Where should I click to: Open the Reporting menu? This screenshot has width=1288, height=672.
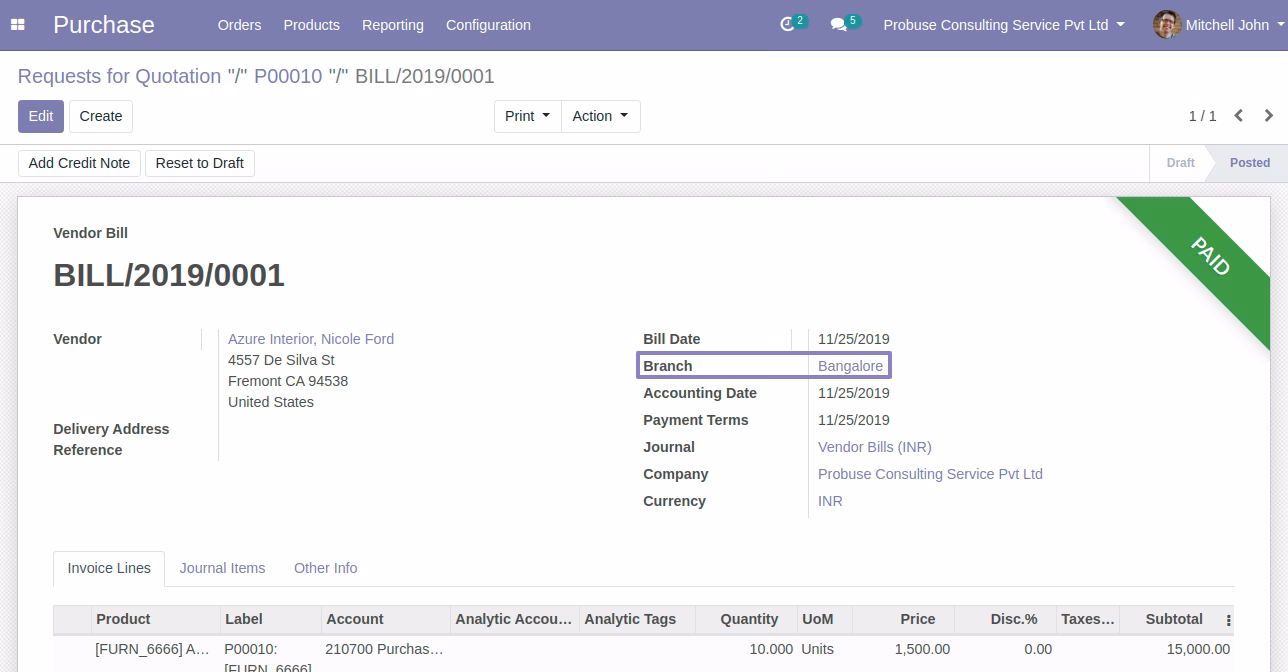393,25
